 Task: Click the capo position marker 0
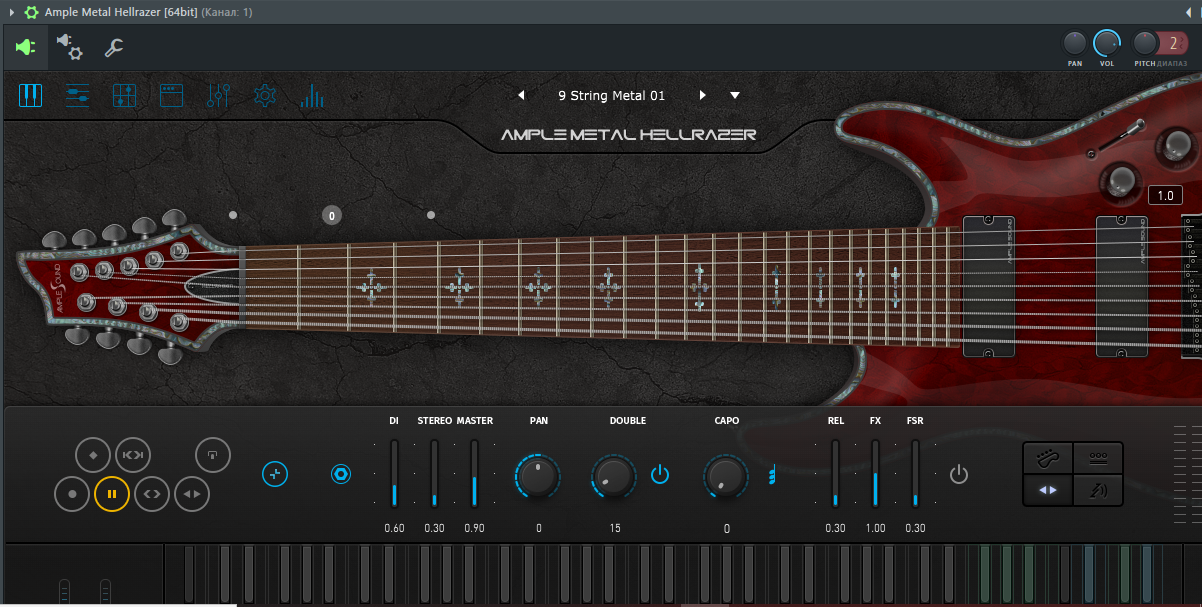pyautogui.click(x=332, y=215)
